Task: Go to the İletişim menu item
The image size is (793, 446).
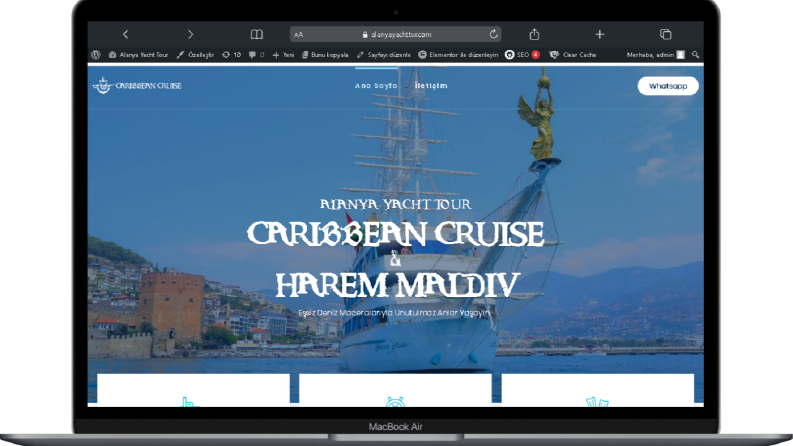Action: coord(431,85)
